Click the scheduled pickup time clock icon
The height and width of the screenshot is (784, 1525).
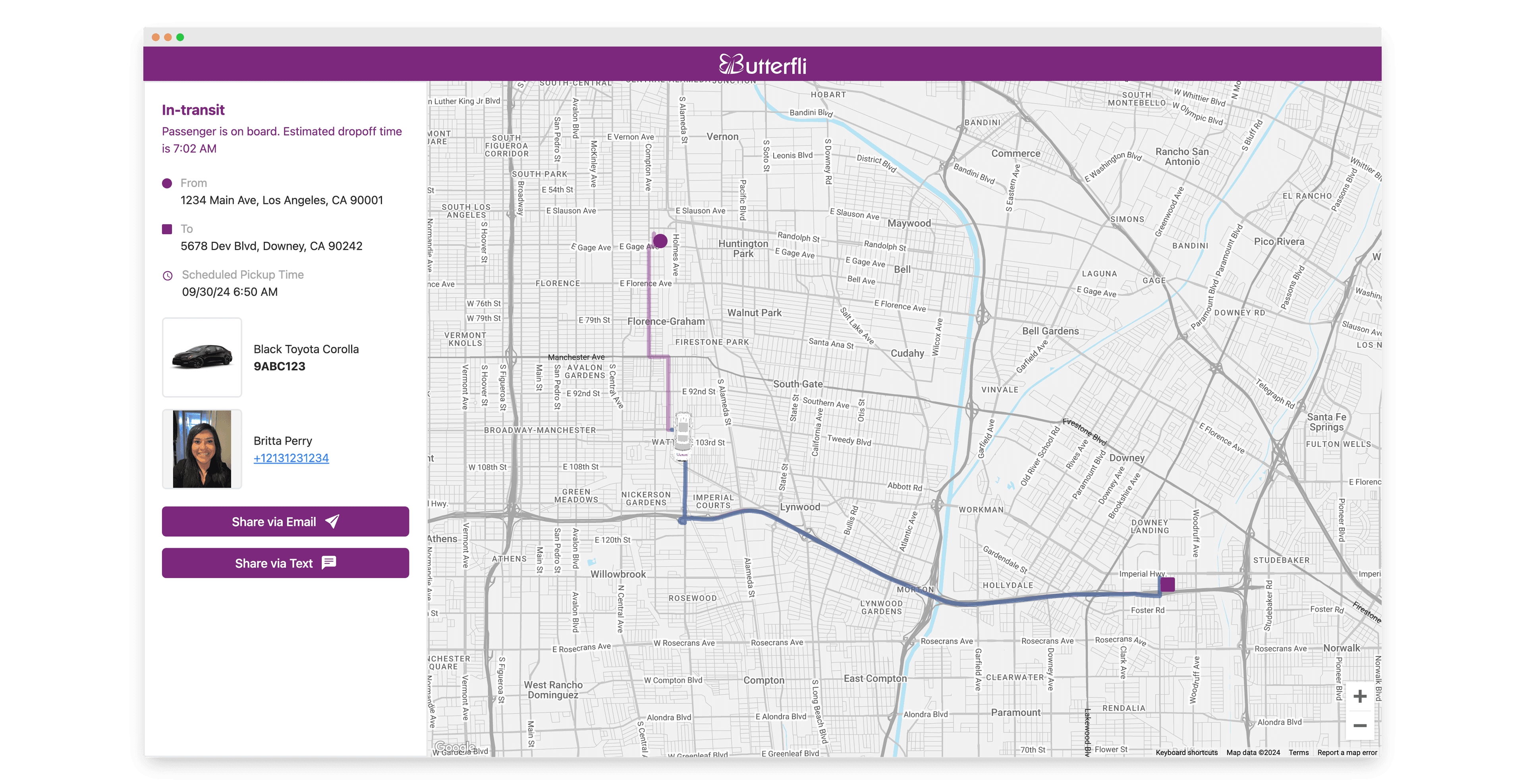(168, 275)
